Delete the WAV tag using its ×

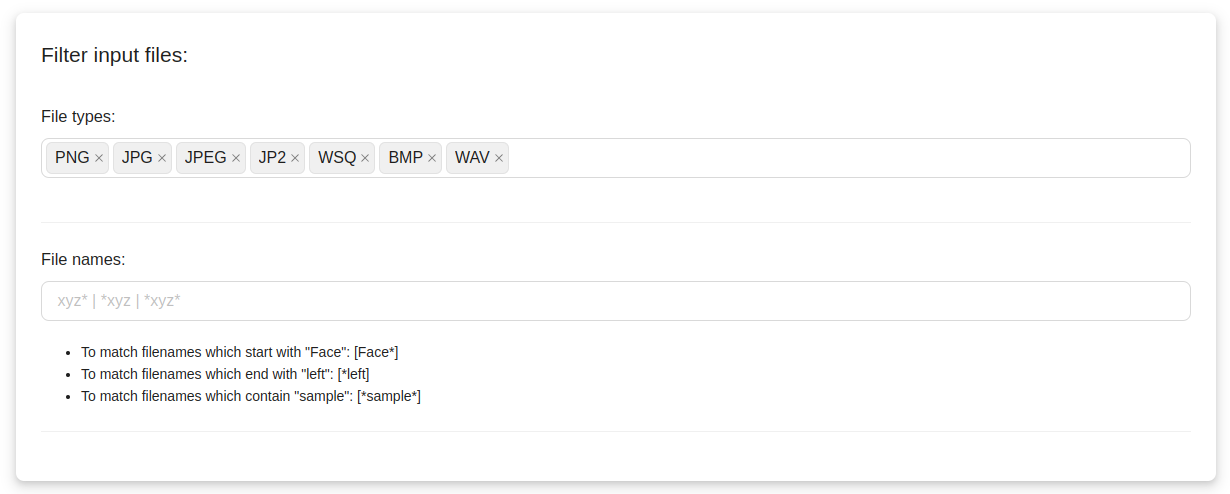tap(499, 158)
